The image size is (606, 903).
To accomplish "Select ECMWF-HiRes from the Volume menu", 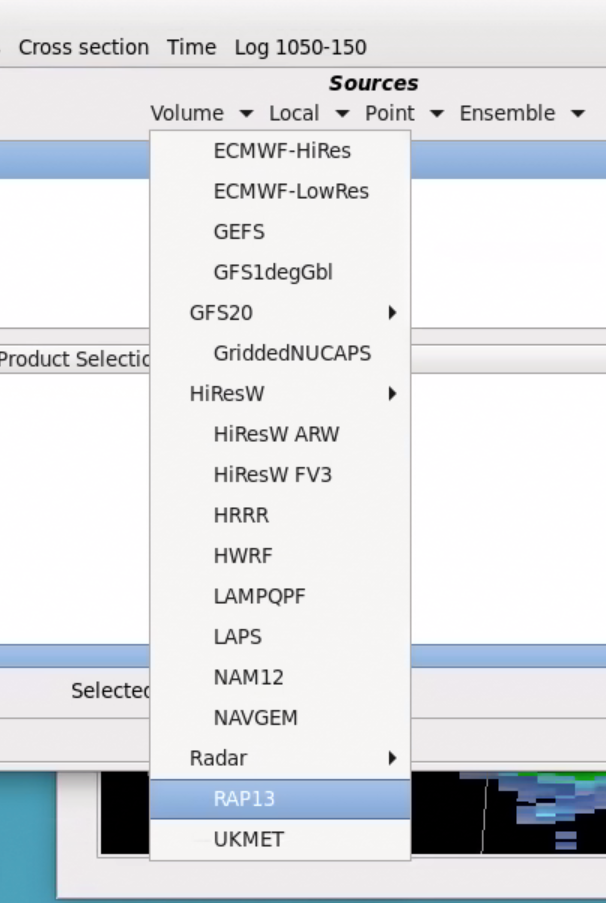I will tap(281, 151).
